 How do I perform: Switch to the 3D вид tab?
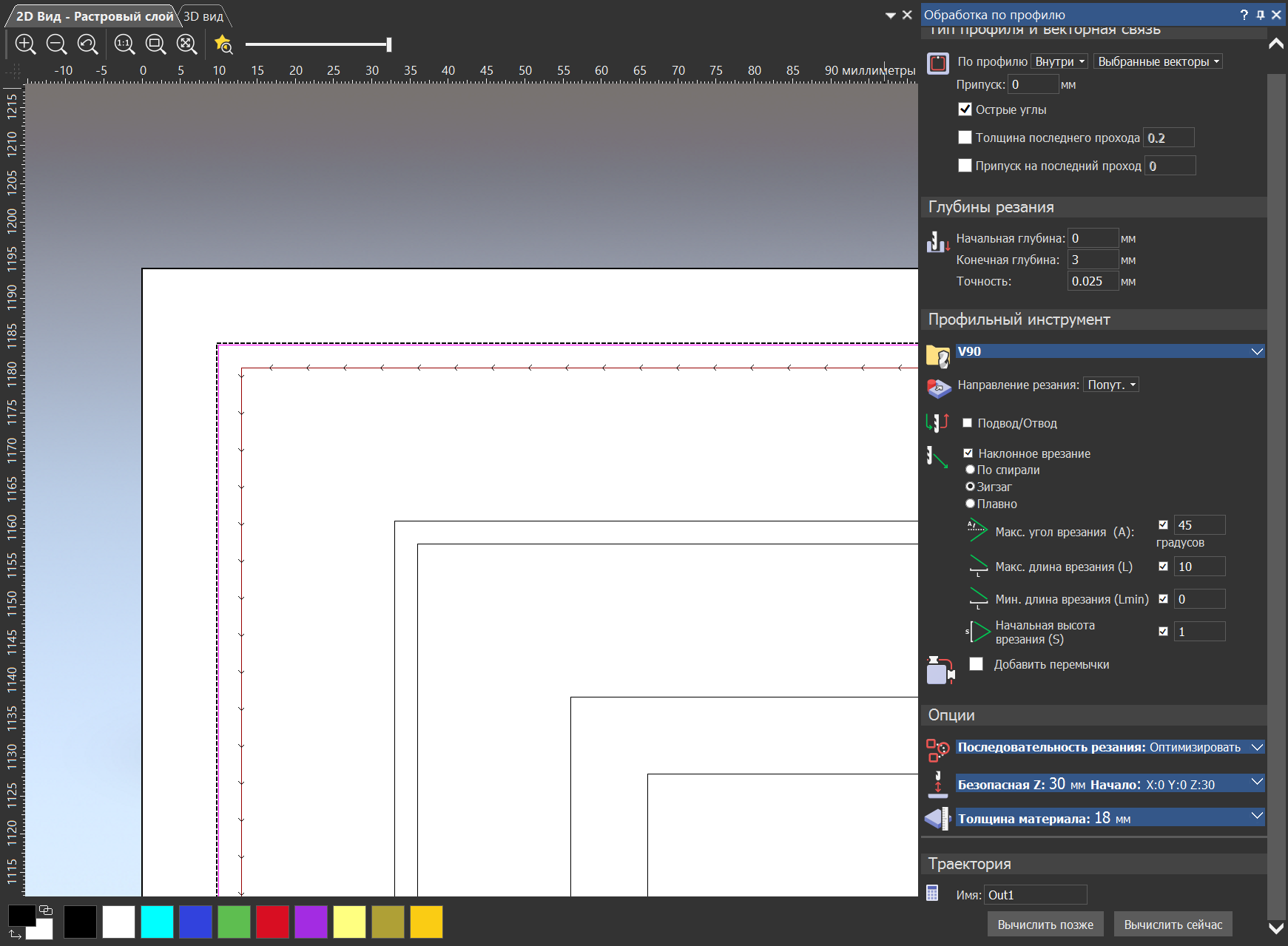coord(203,16)
